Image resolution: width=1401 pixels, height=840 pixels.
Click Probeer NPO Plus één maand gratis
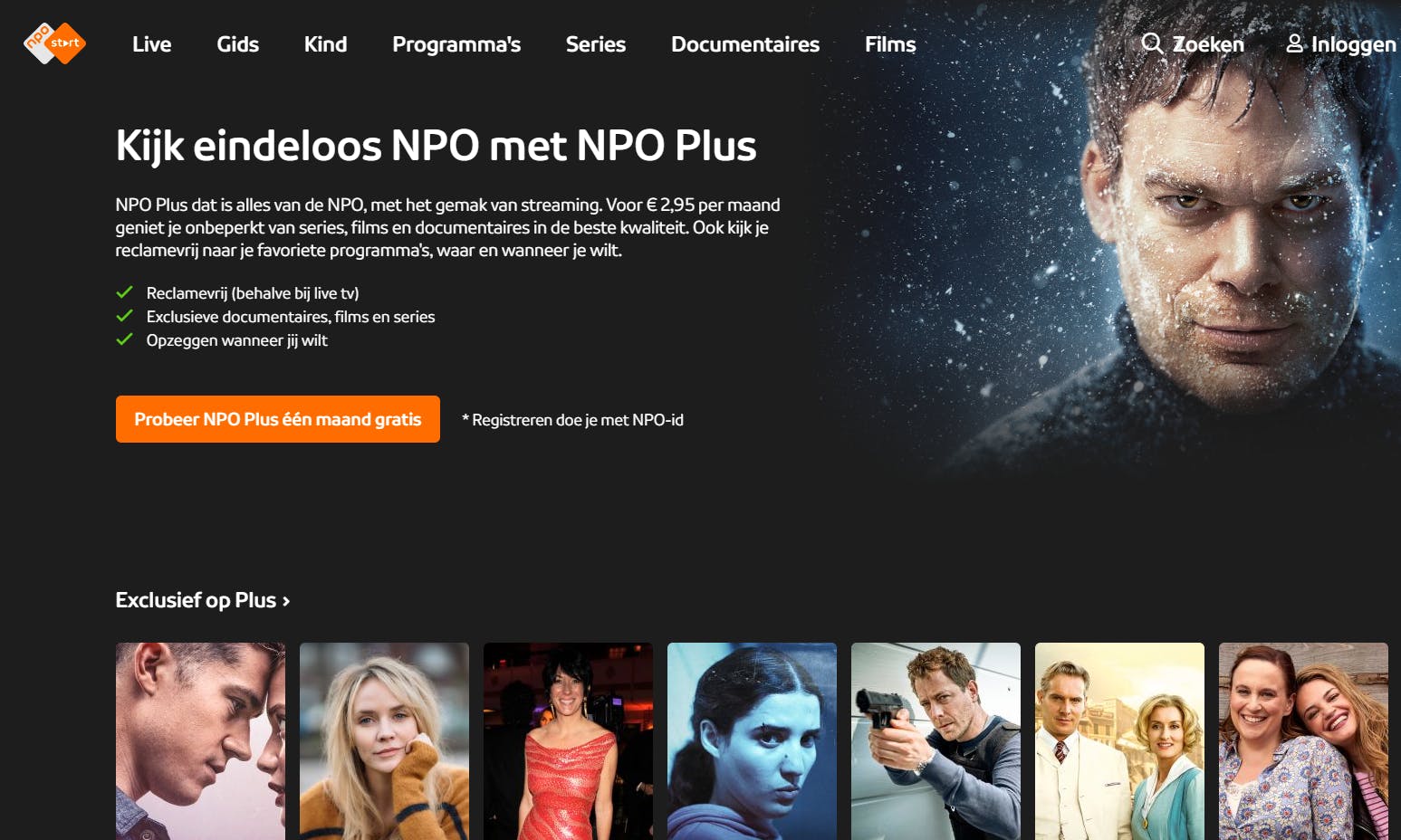tap(278, 419)
